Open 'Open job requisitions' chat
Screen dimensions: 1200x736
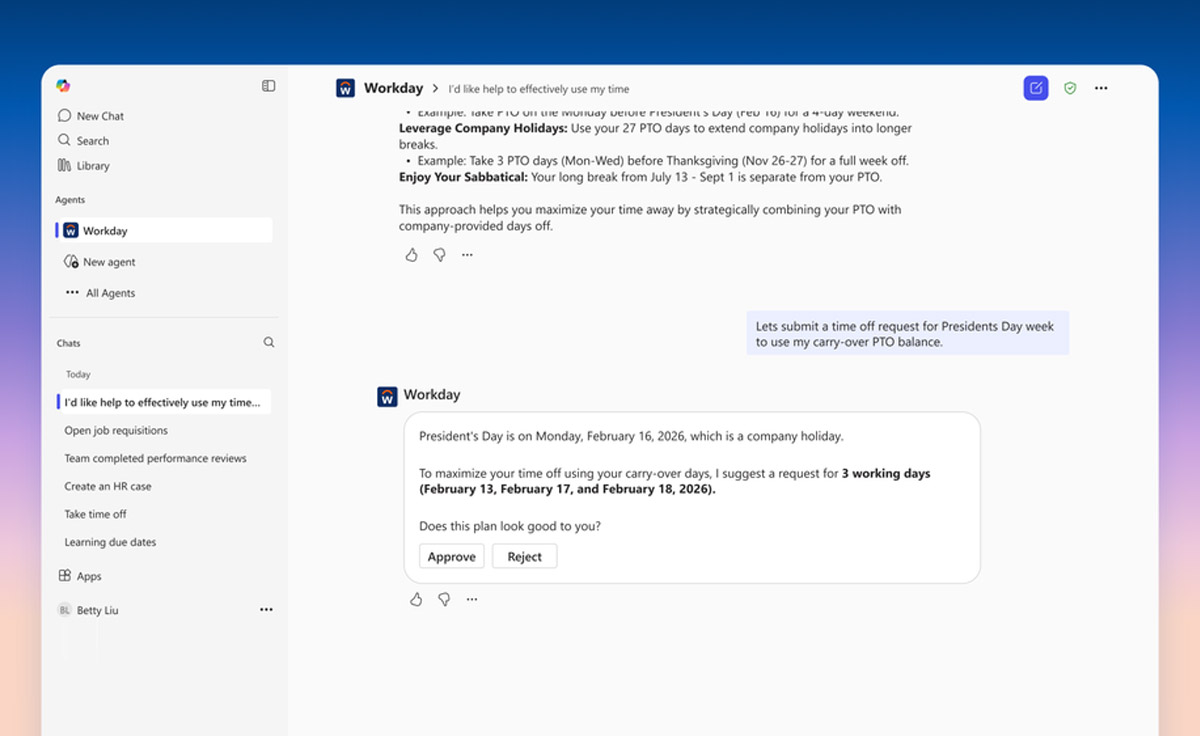tap(116, 431)
